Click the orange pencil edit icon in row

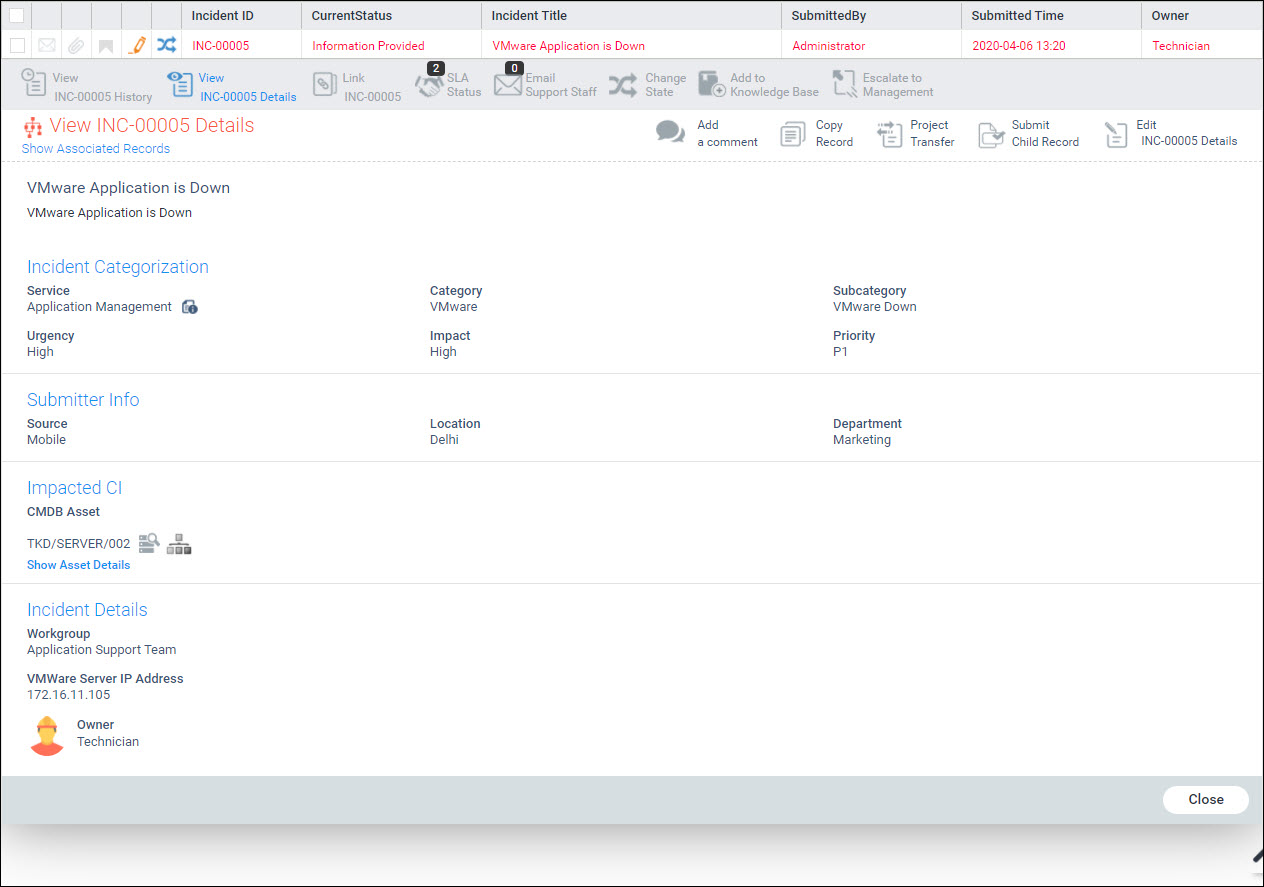click(137, 45)
